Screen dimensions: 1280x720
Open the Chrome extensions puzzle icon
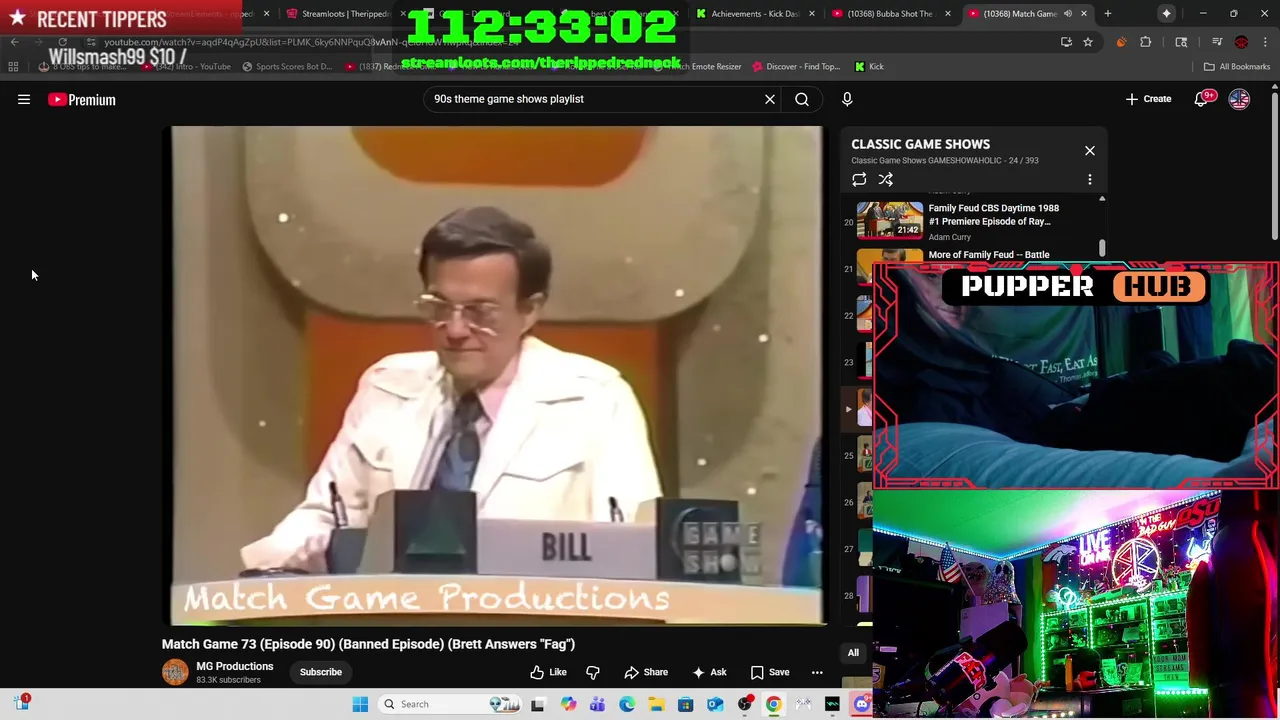pos(1146,42)
